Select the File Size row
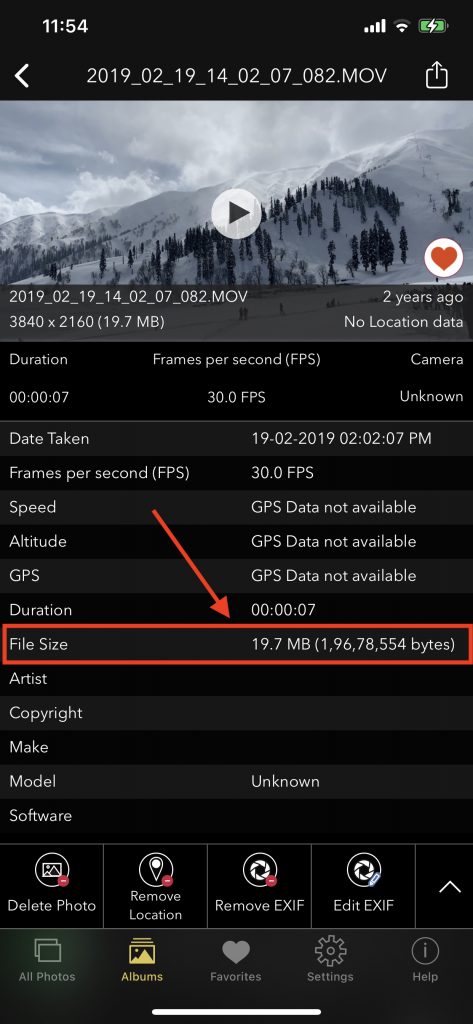This screenshot has height=1024, width=473. (x=236, y=645)
